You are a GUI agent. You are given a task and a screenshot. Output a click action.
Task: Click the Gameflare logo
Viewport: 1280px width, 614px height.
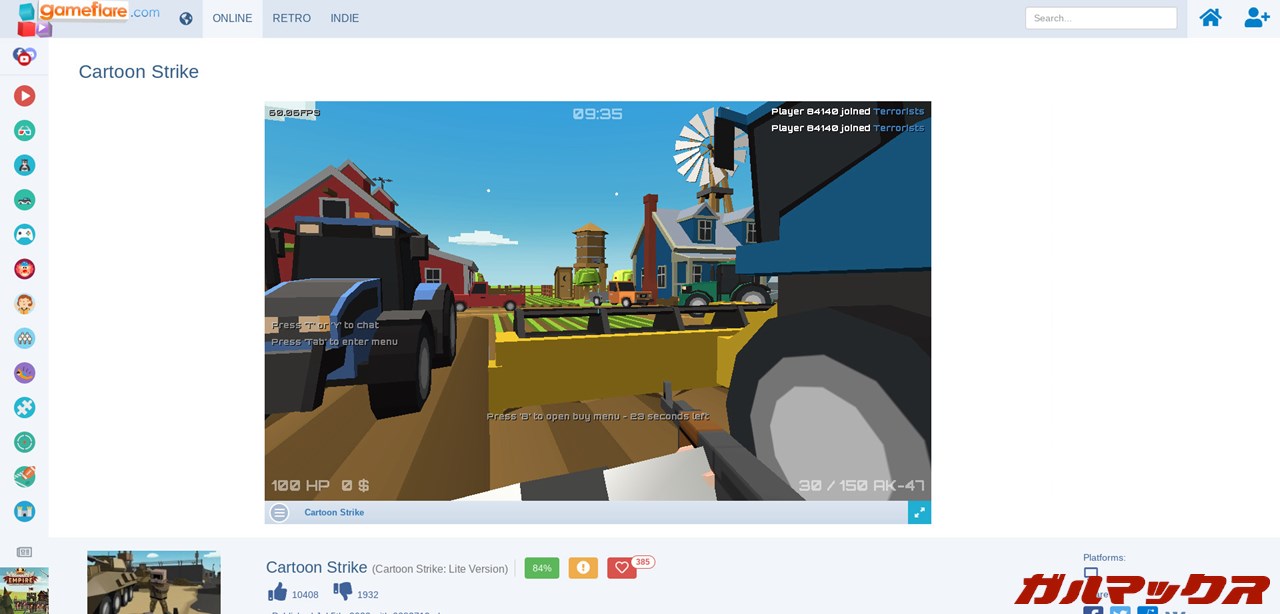(x=90, y=16)
